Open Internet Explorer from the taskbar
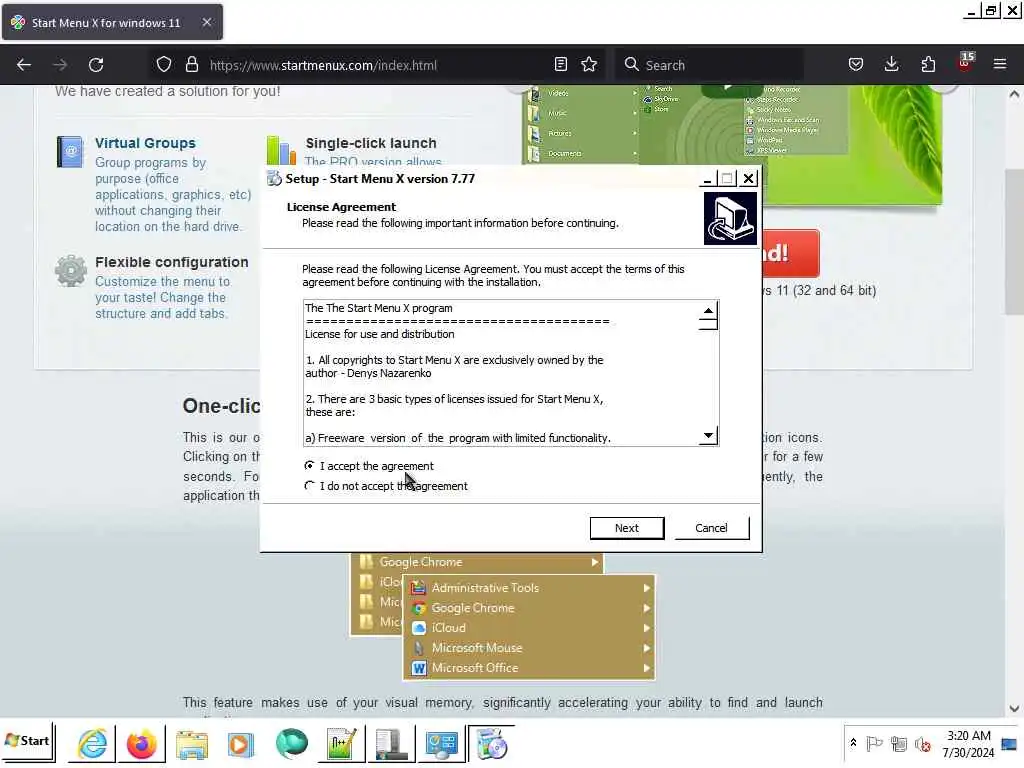This screenshot has height=768, width=1024. (92, 744)
